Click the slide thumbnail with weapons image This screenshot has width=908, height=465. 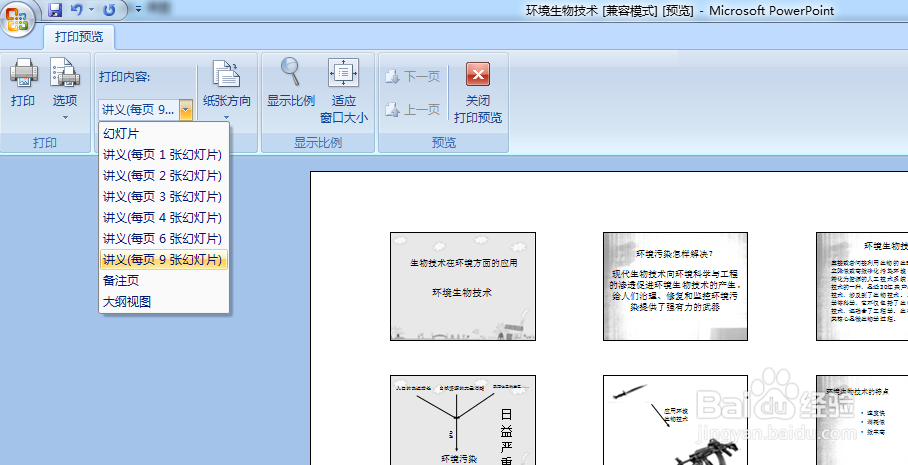[675, 420]
